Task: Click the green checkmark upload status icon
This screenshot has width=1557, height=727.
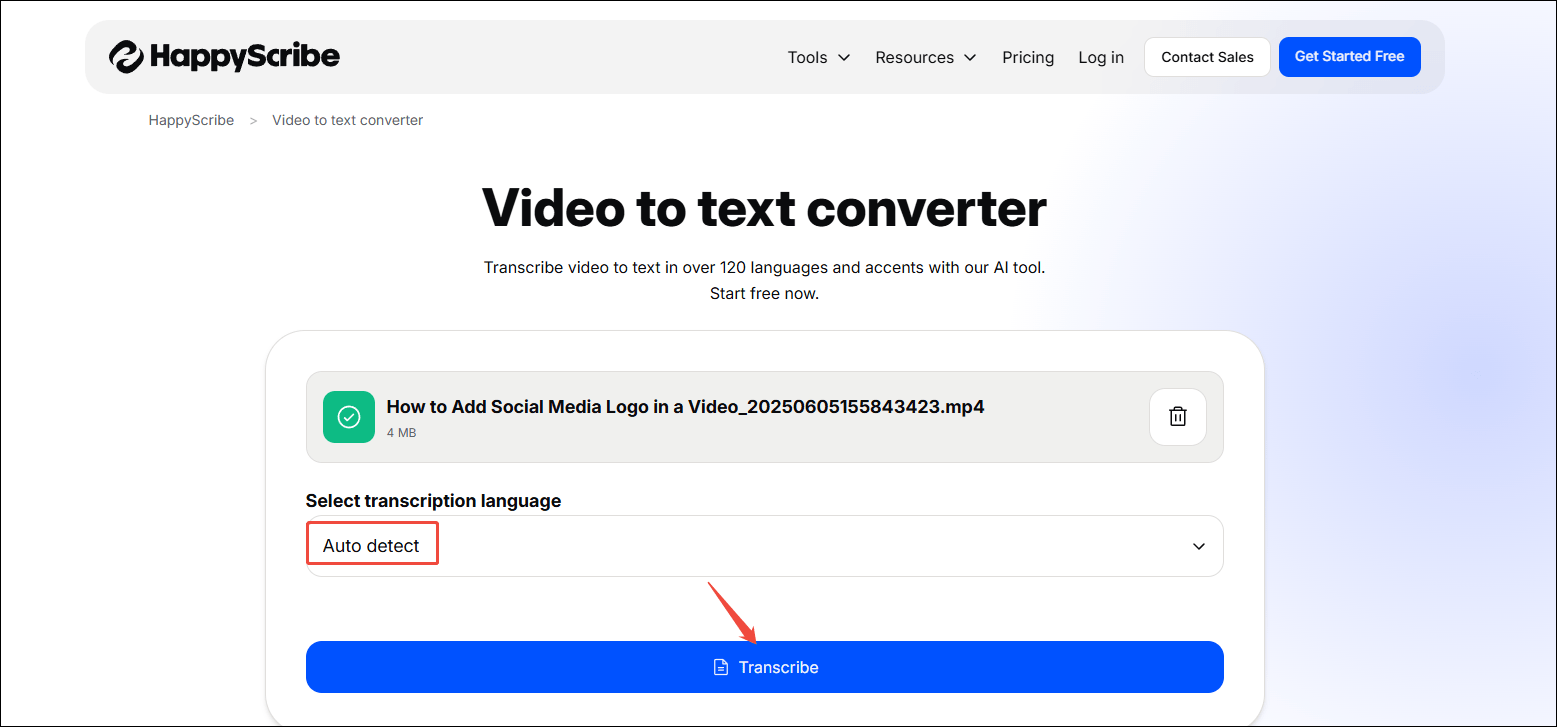Action: [349, 417]
